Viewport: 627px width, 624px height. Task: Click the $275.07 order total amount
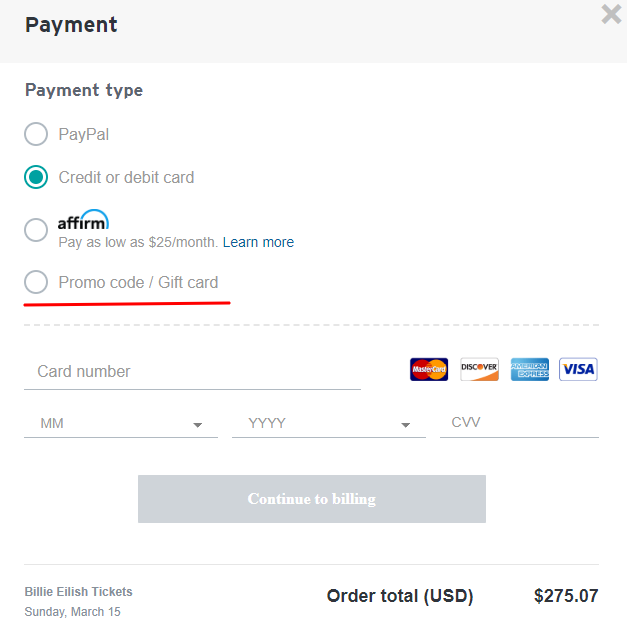coord(566,596)
